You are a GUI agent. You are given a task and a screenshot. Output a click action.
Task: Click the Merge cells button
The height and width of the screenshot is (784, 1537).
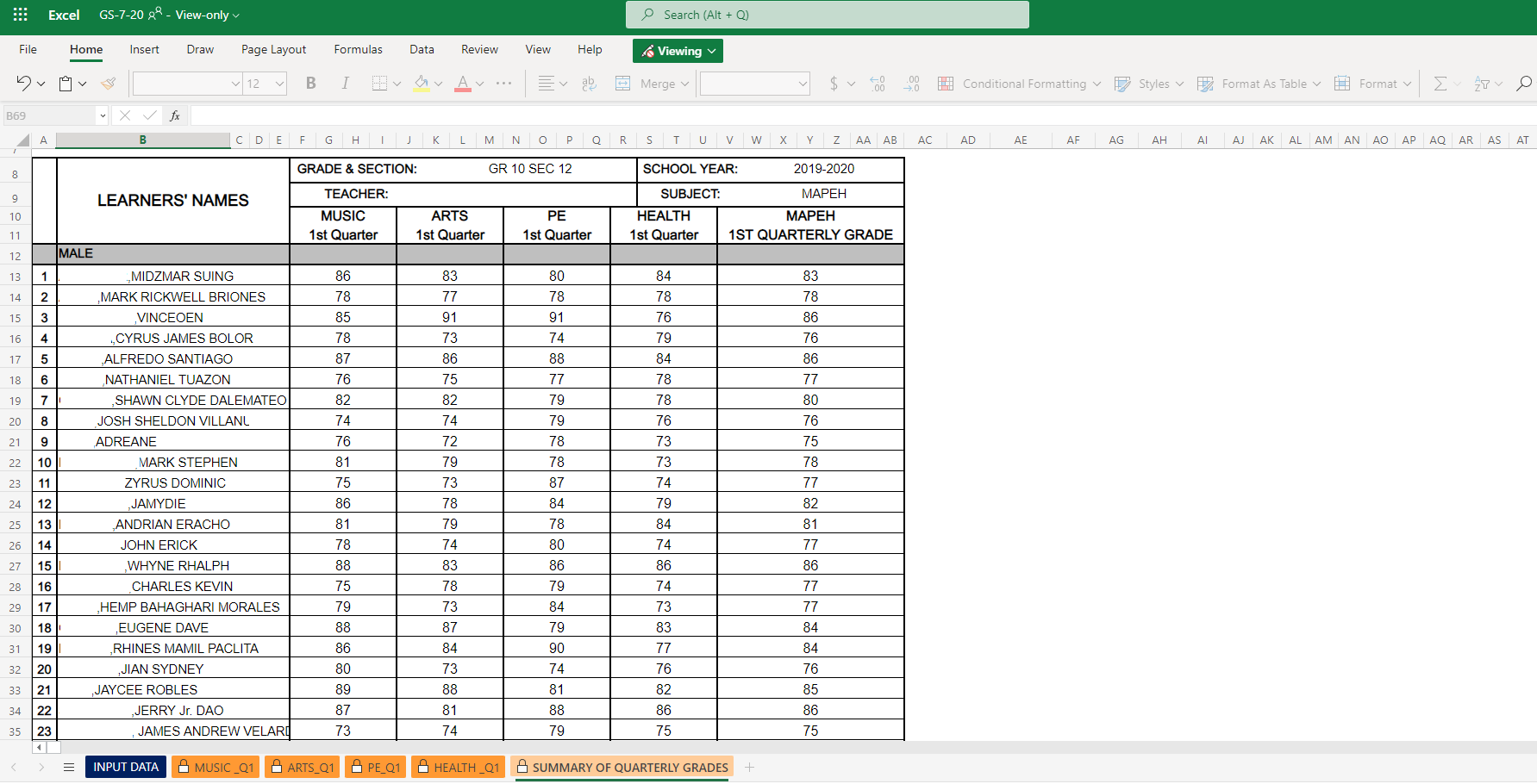[x=653, y=84]
